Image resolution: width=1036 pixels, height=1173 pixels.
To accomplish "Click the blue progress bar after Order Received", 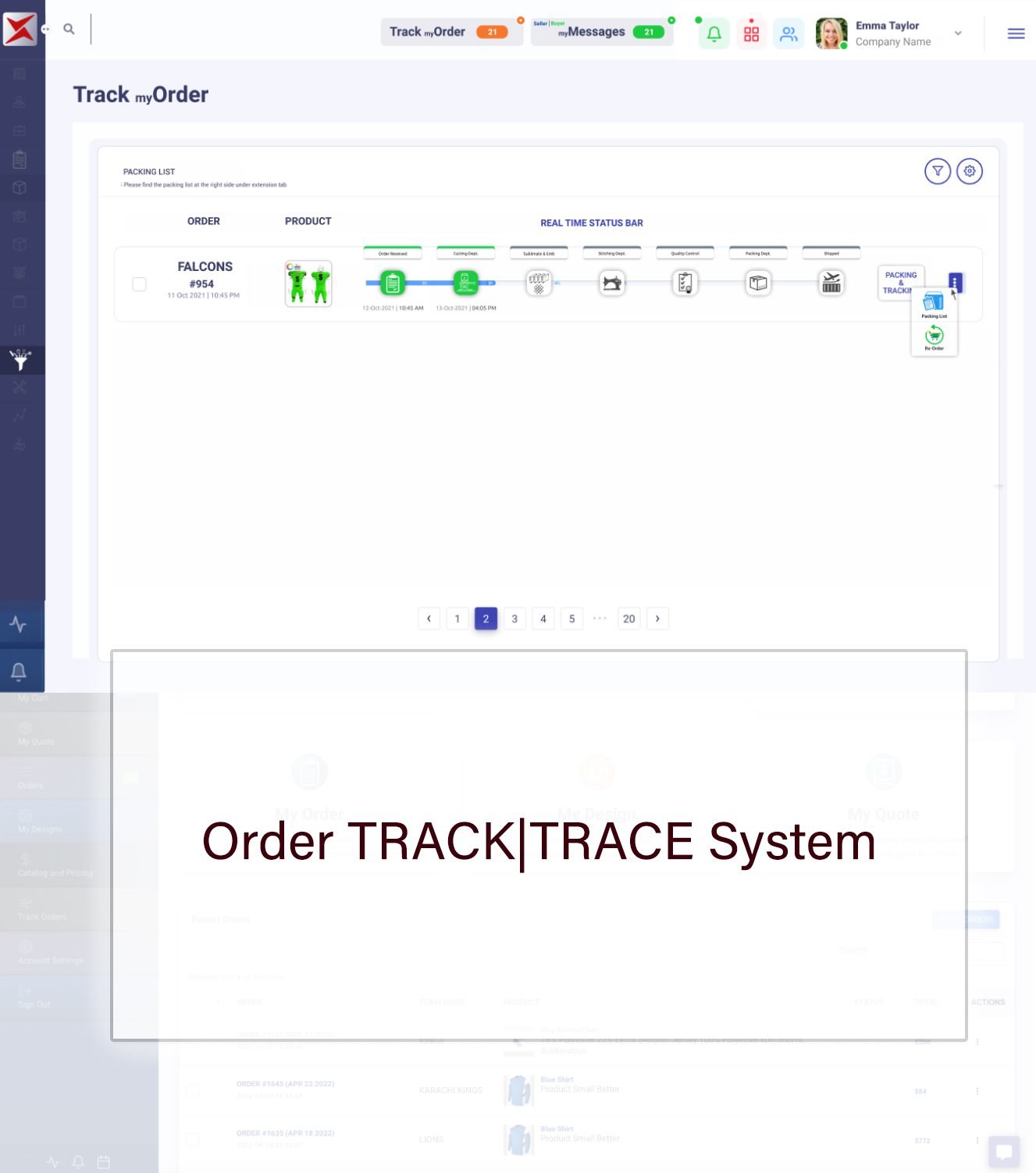I will tap(429, 283).
